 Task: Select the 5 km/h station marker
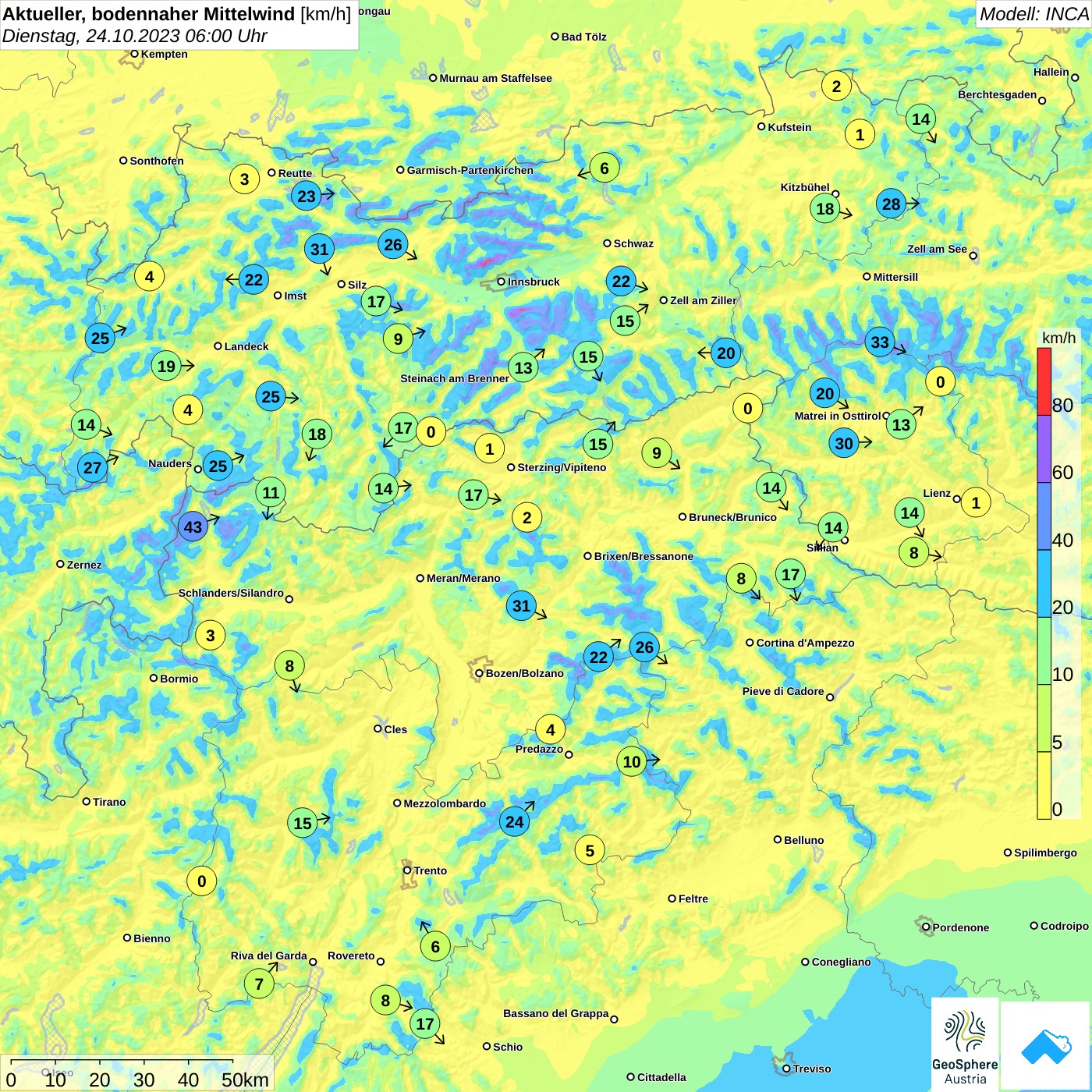590,850
